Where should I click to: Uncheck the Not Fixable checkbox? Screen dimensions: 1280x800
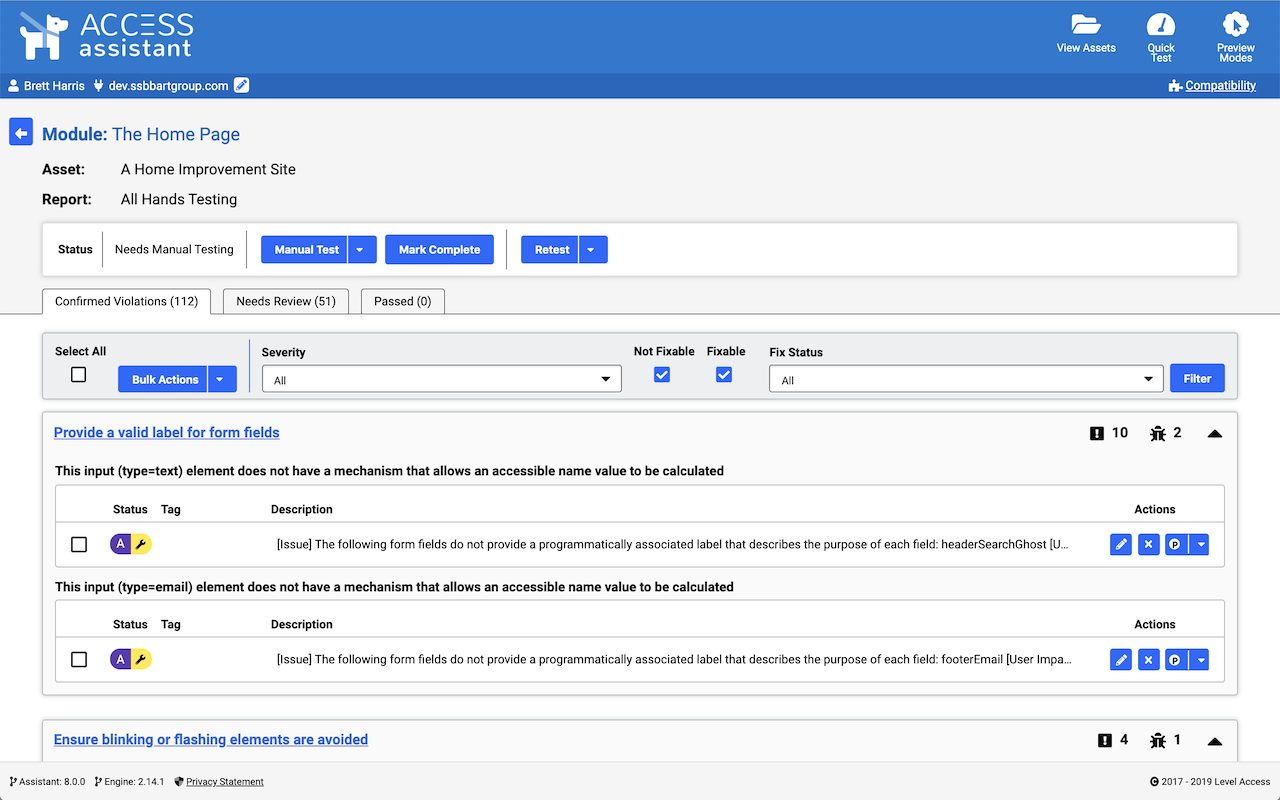coord(662,374)
